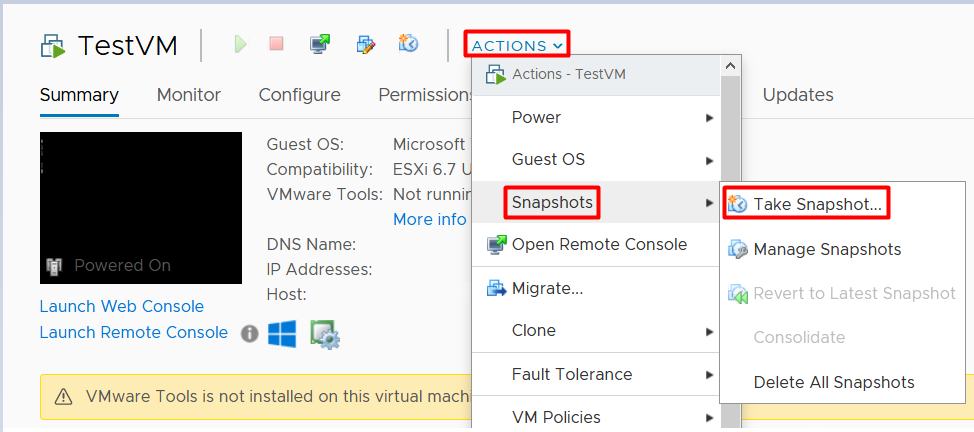Screen dimensions: 974x432
Task: Click the clock icon beside Take Snapshot
Action: point(737,204)
